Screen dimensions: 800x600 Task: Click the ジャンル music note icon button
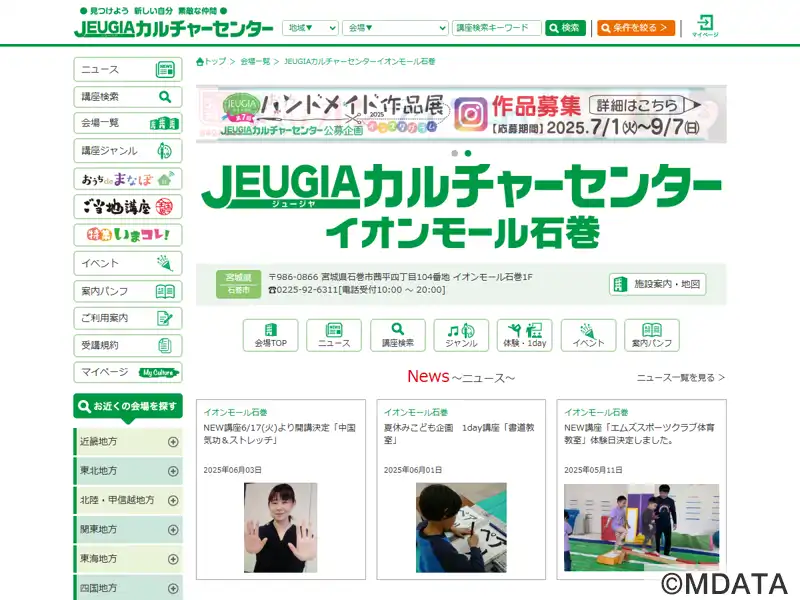click(x=461, y=335)
